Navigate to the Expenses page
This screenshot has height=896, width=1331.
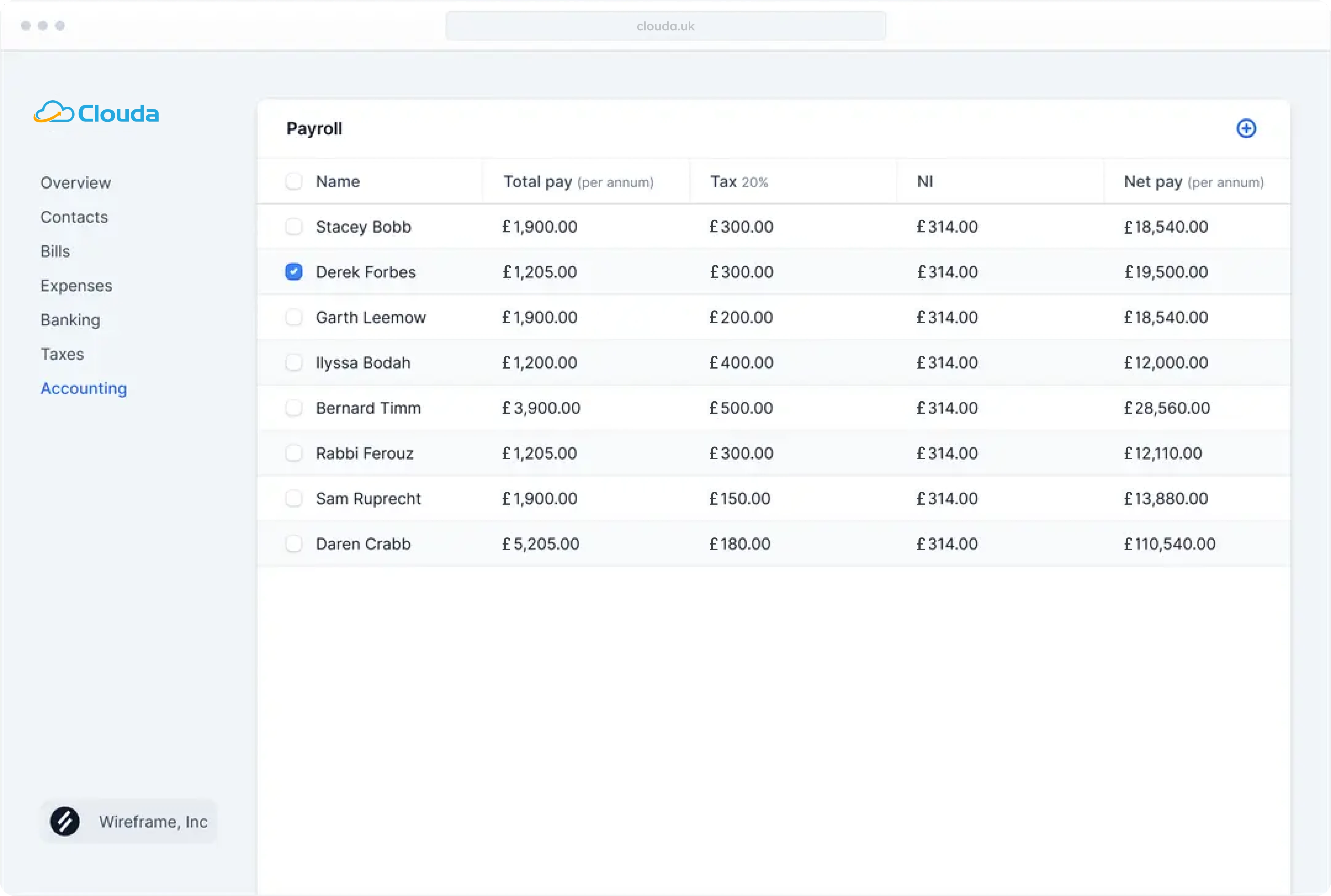click(x=77, y=285)
